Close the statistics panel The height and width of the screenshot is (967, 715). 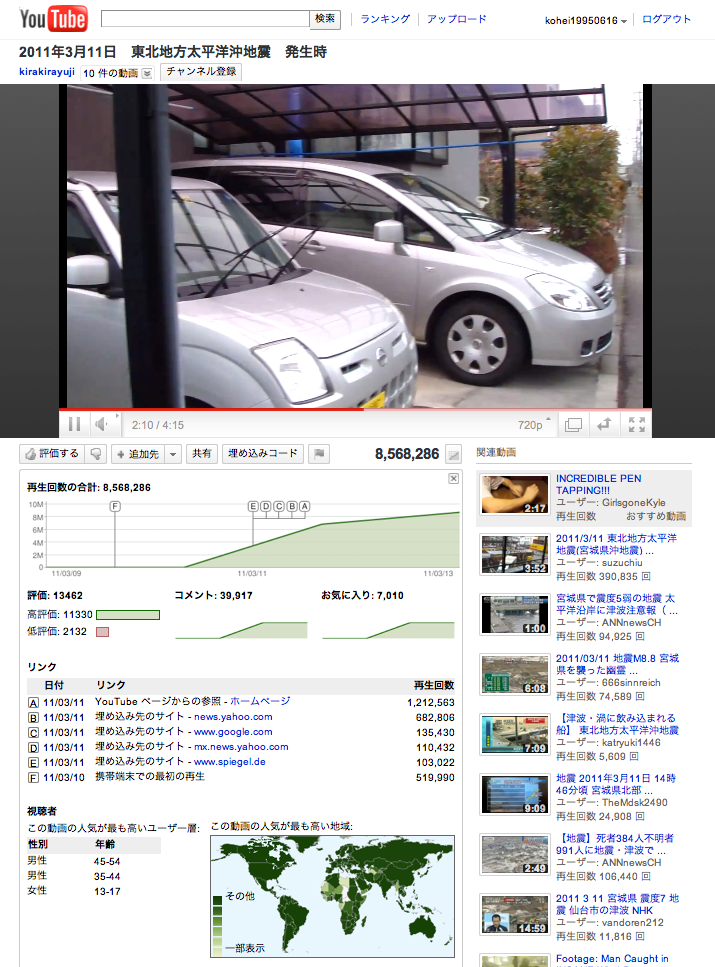tap(453, 479)
